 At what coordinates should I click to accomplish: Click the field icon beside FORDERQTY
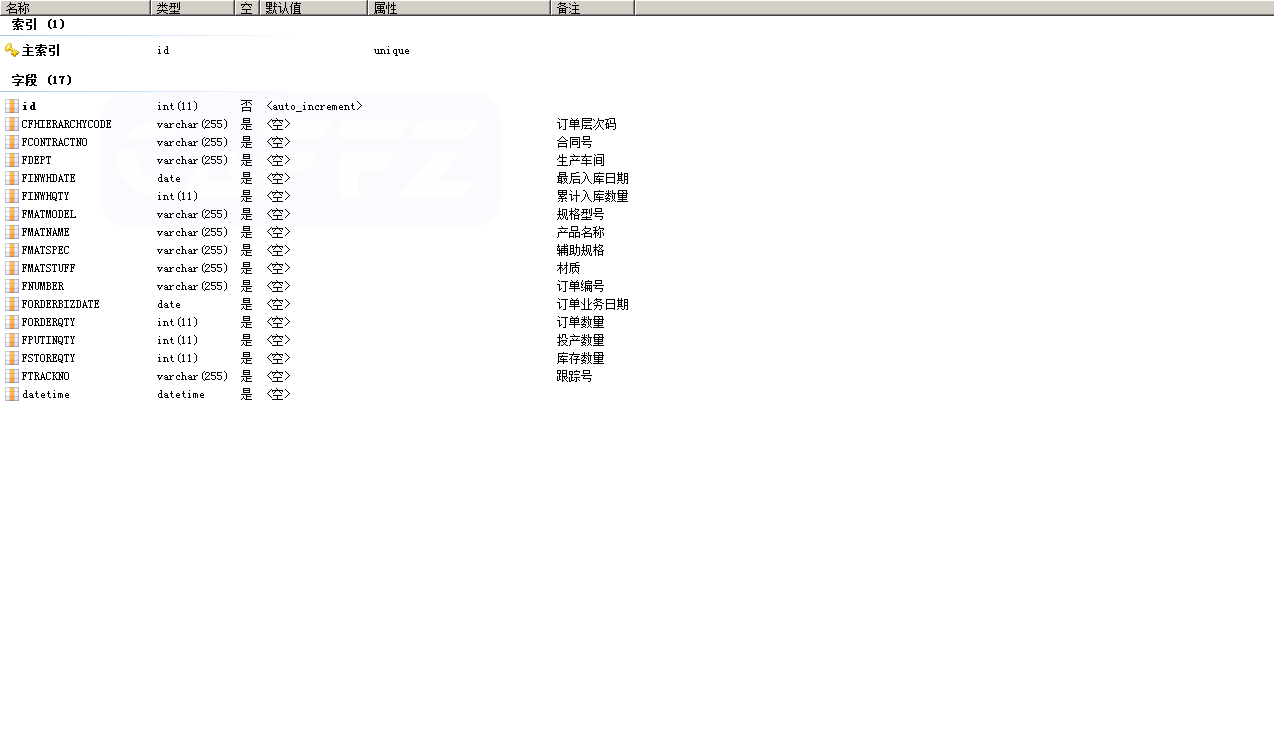(12, 322)
